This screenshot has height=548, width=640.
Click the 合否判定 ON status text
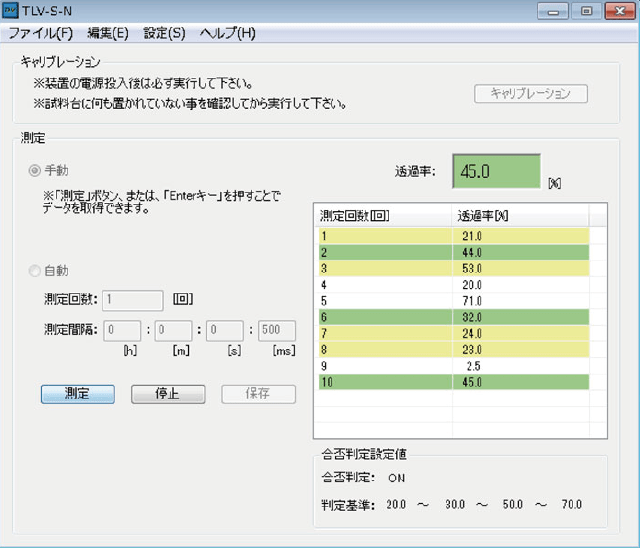(x=396, y=478)
